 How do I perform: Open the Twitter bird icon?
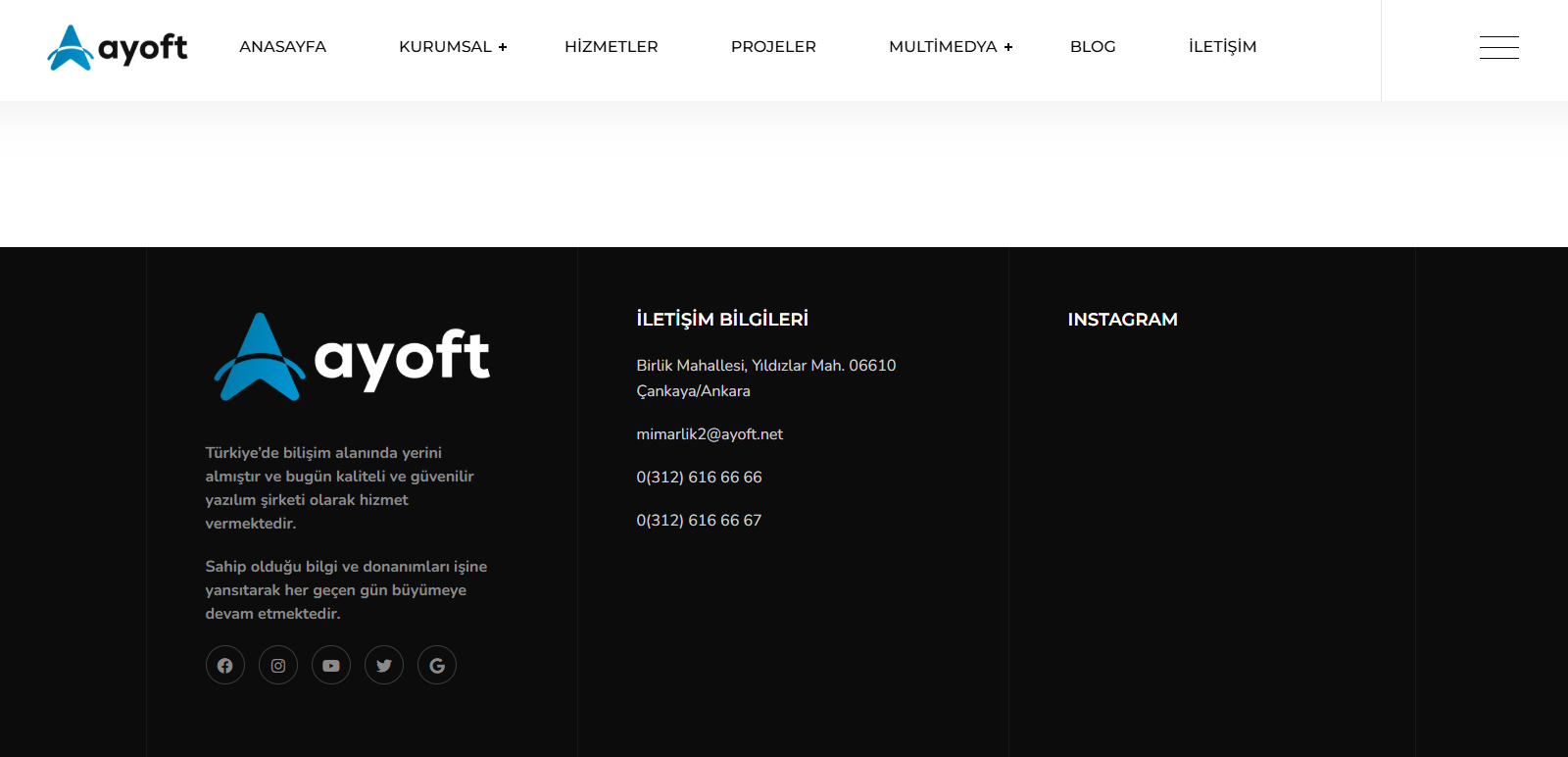click(384, 665)
